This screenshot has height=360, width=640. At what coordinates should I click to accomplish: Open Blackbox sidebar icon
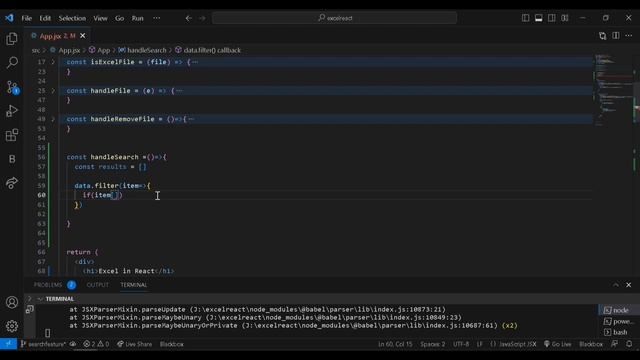[12, 159]
